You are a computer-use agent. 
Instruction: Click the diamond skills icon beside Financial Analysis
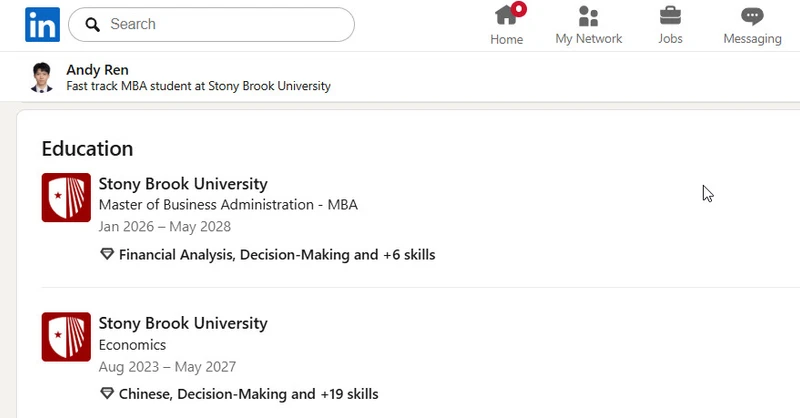click(107, 254)
